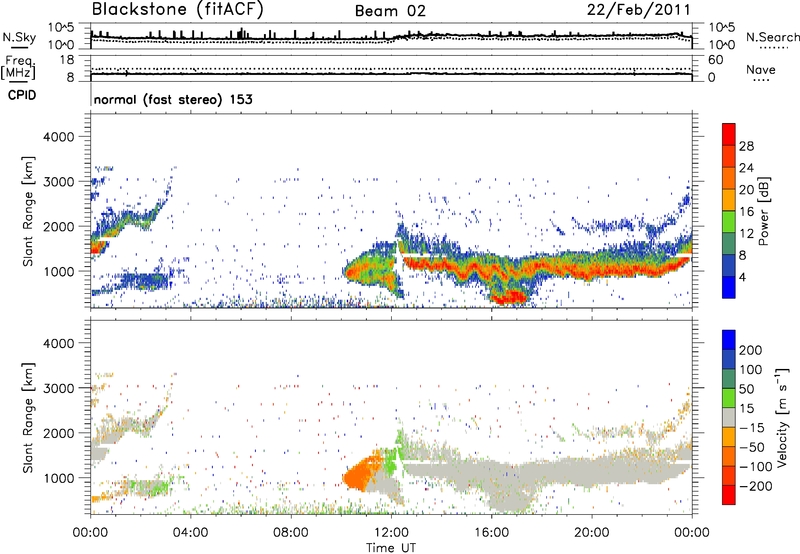The width and height of the screenshot is (800, 554).
Task: Click the "Time UT" axis title
Action: pos(391,548)
